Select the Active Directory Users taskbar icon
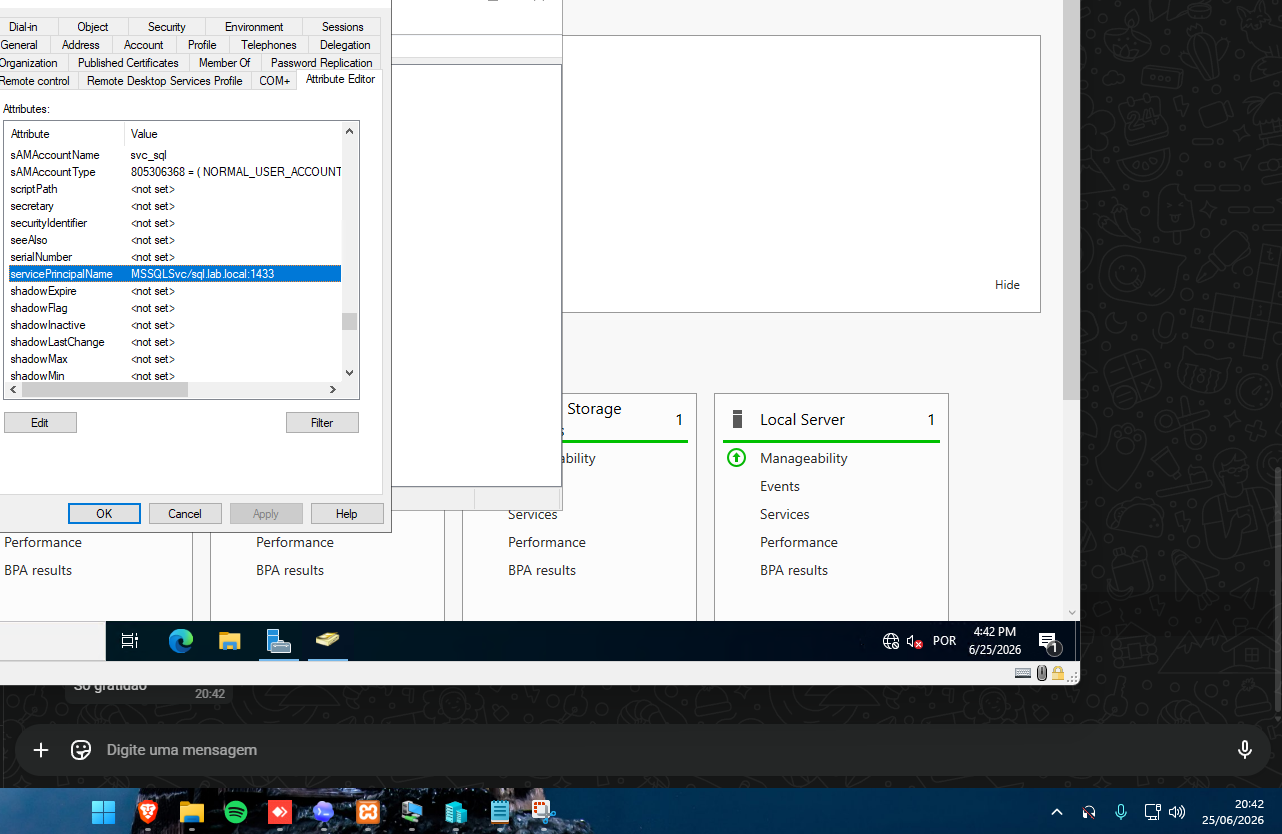The height and width of the screenshot is (834, 1282). pyautogui.click(x=328, y=640)
